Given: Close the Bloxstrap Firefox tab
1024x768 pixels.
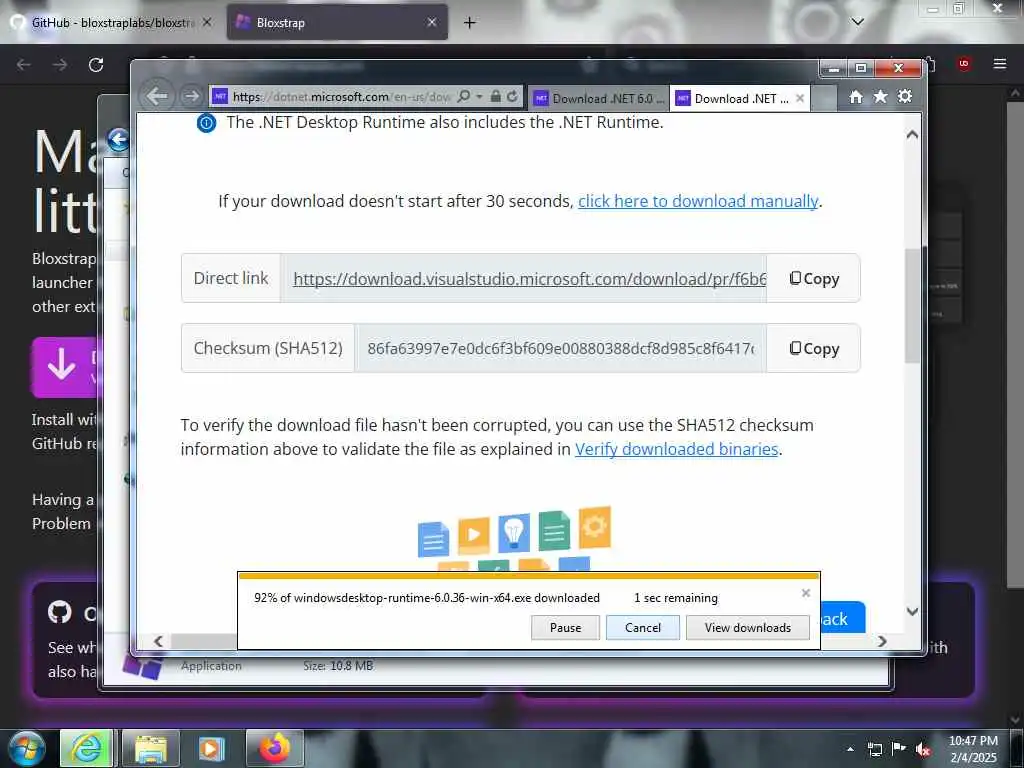Looking at the screenshot, I should point(432,22).
